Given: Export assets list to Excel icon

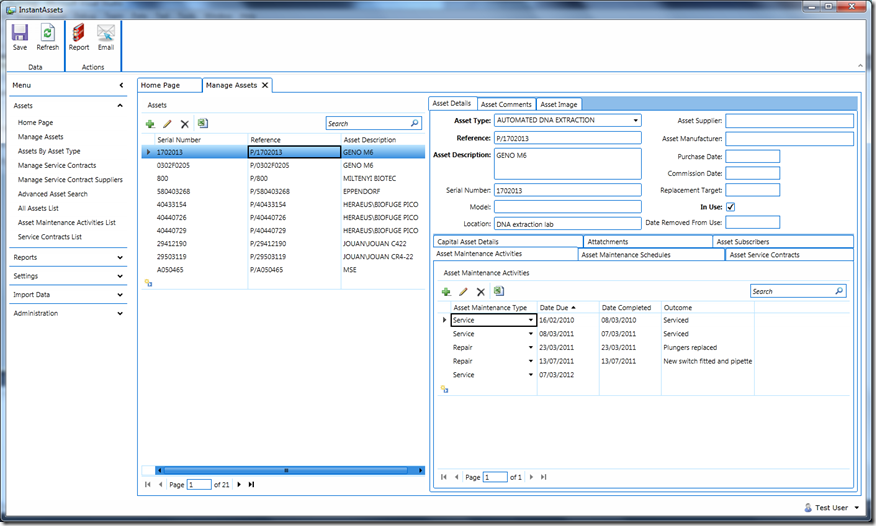Looking at the screenshot, I should pyautogui.click(x=202, y=123).
